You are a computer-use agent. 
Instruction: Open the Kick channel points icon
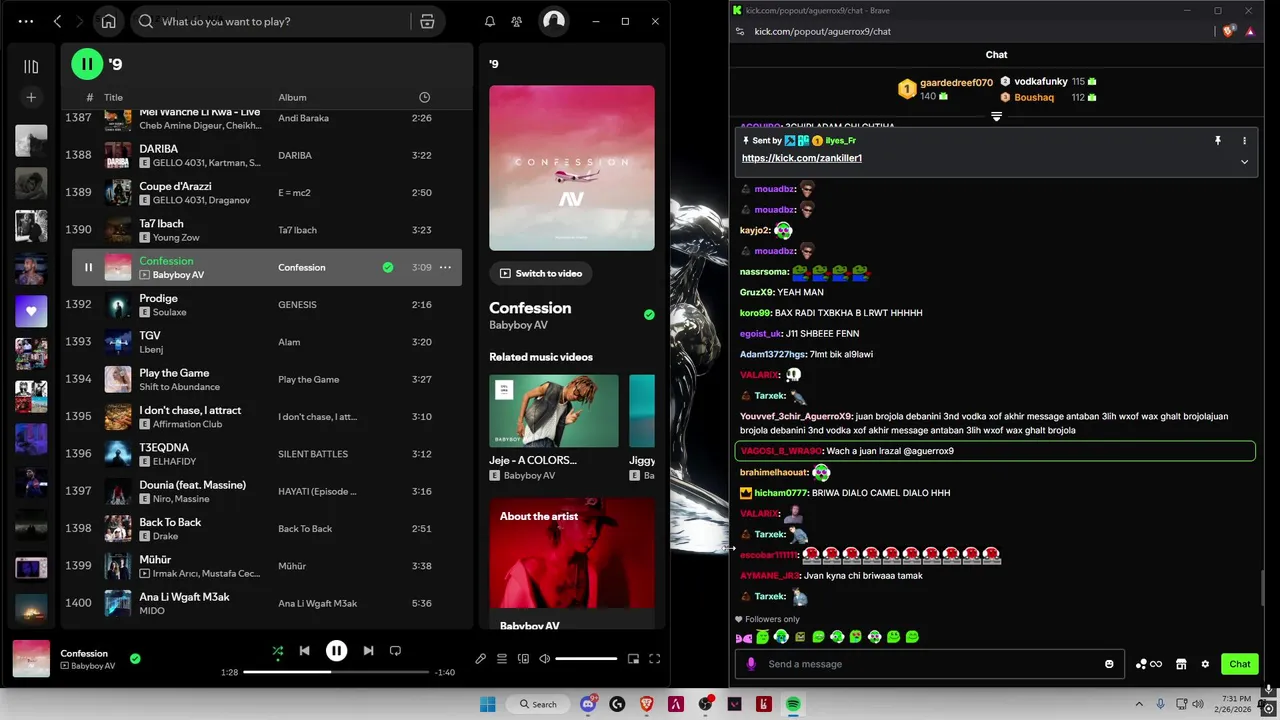pos(1148,664)
